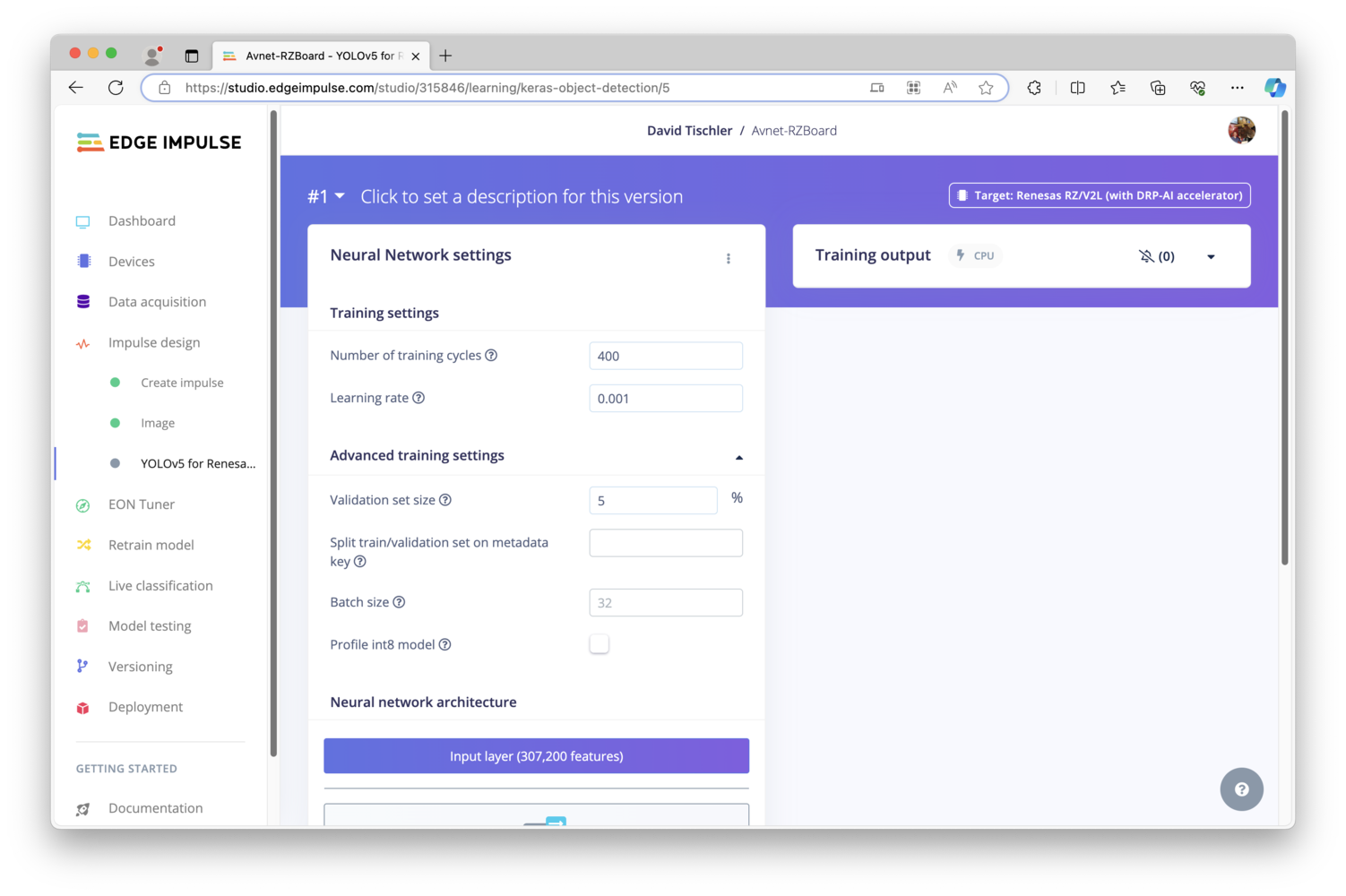The image size is (1346, 896).
Task: Open browser collections icon
Action: click(x=1158, y=88)
